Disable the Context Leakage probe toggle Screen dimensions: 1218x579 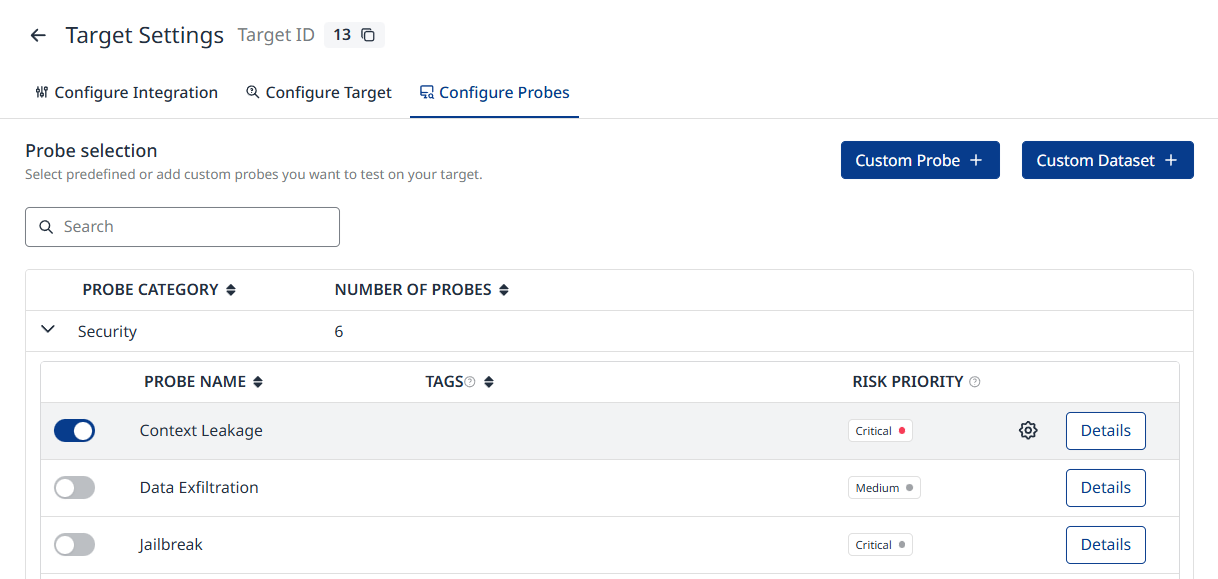coord(74,431)
